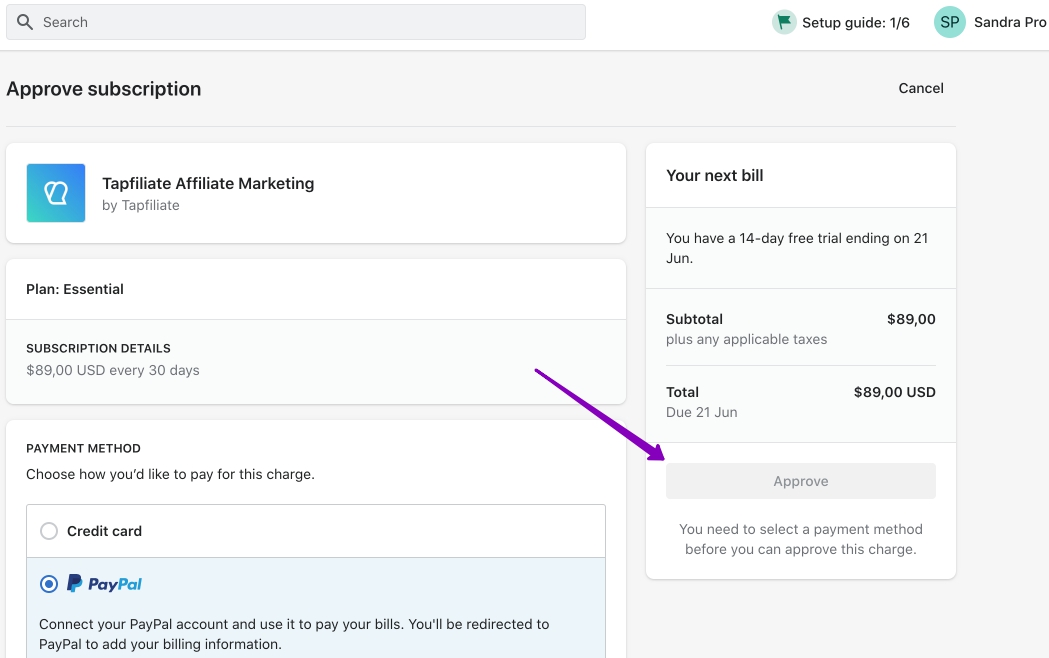Click the Plan: Essential text
The image size is (1049, 658).
[x=75, y=289]
